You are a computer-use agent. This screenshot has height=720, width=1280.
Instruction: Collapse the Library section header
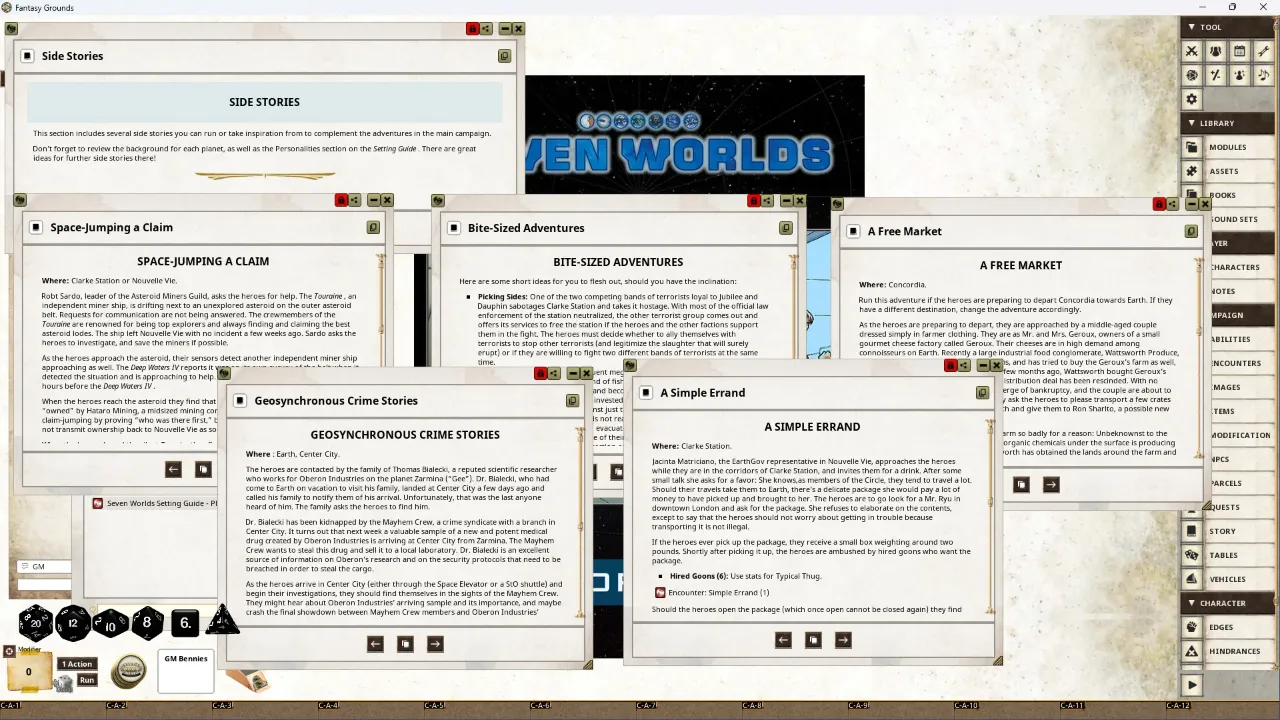[1229, 123]
